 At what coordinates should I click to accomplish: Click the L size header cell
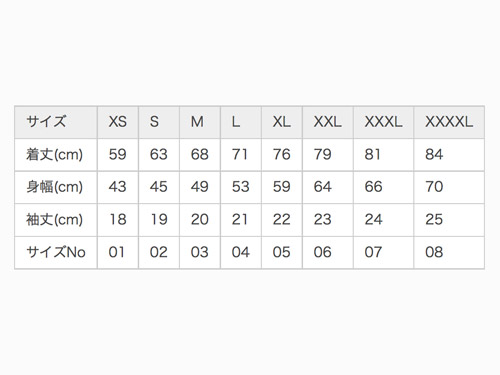(x=241, y=122)
